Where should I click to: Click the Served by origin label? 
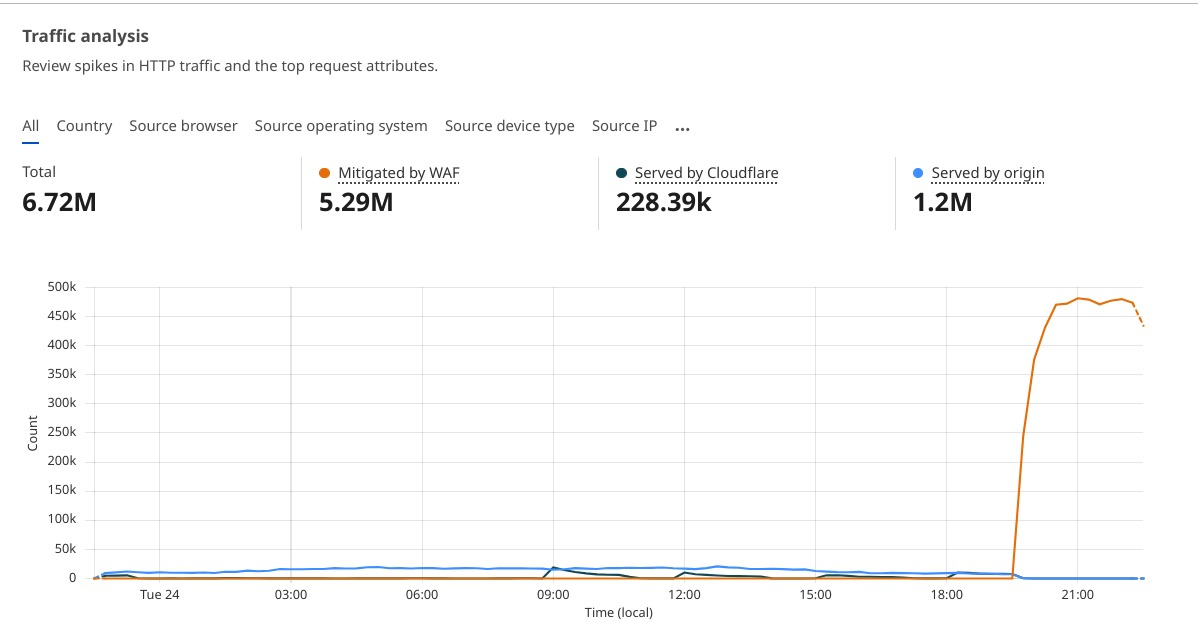[x=987, y=173]
